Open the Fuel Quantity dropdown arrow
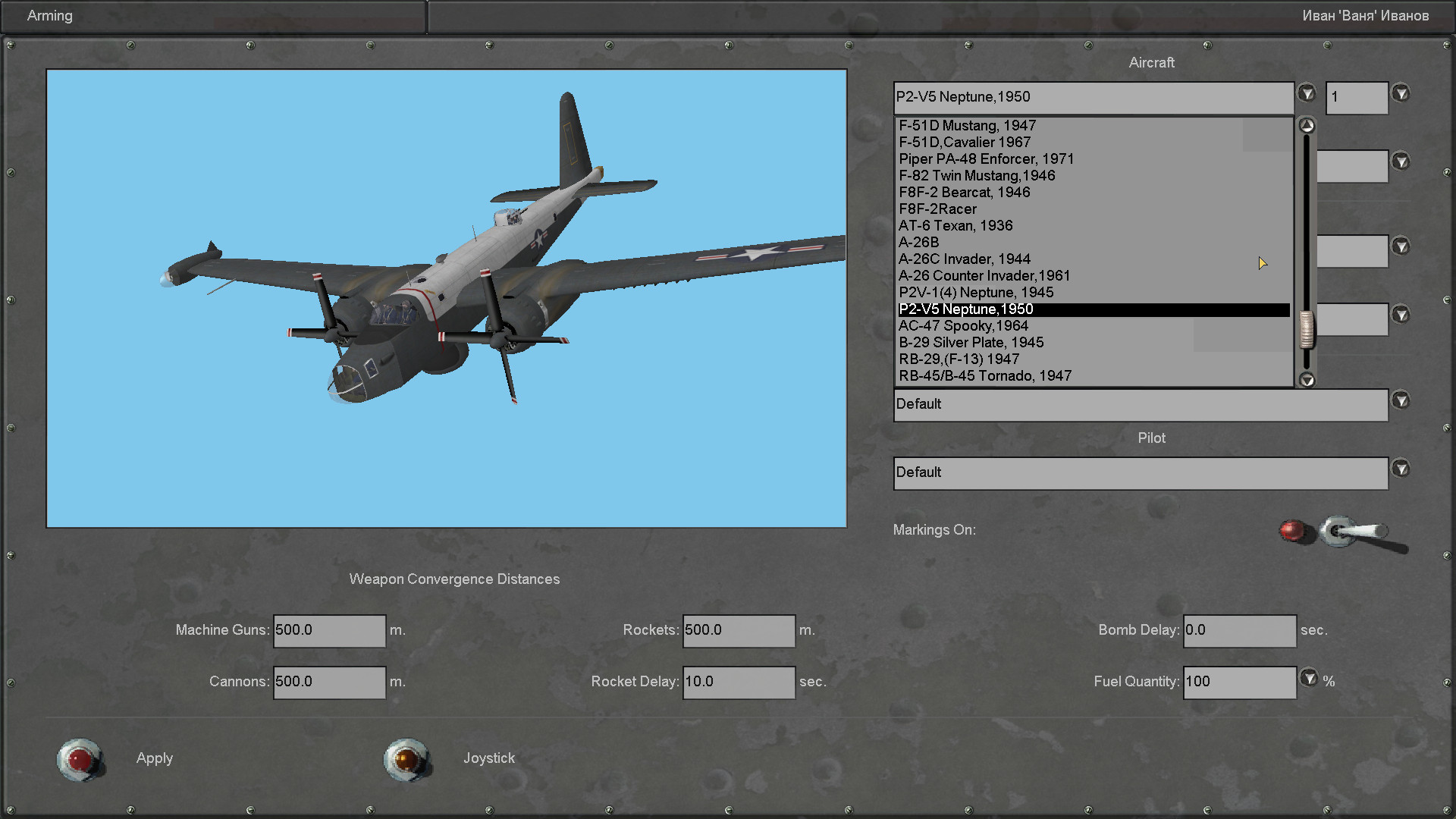Viewport: 1456px width, 819px height. click(x=1309, y=677)
